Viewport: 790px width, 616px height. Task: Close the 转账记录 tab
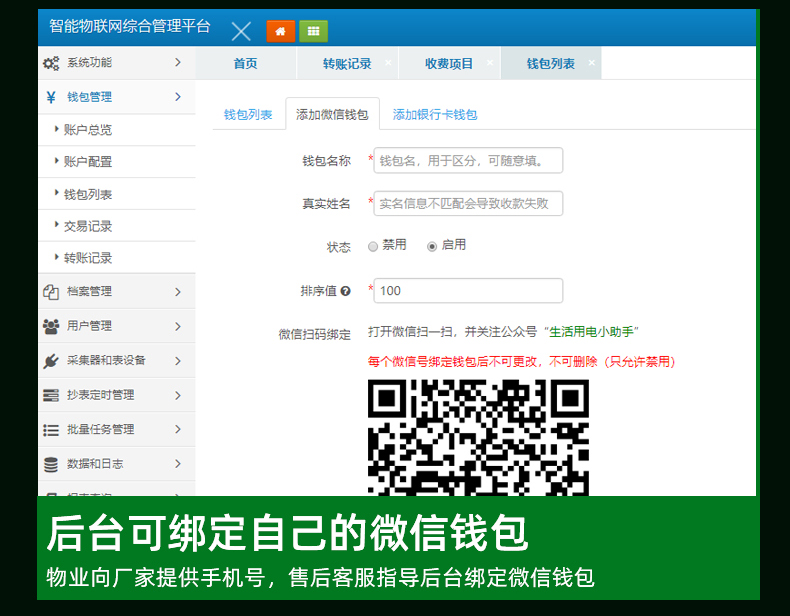(388, 62)
